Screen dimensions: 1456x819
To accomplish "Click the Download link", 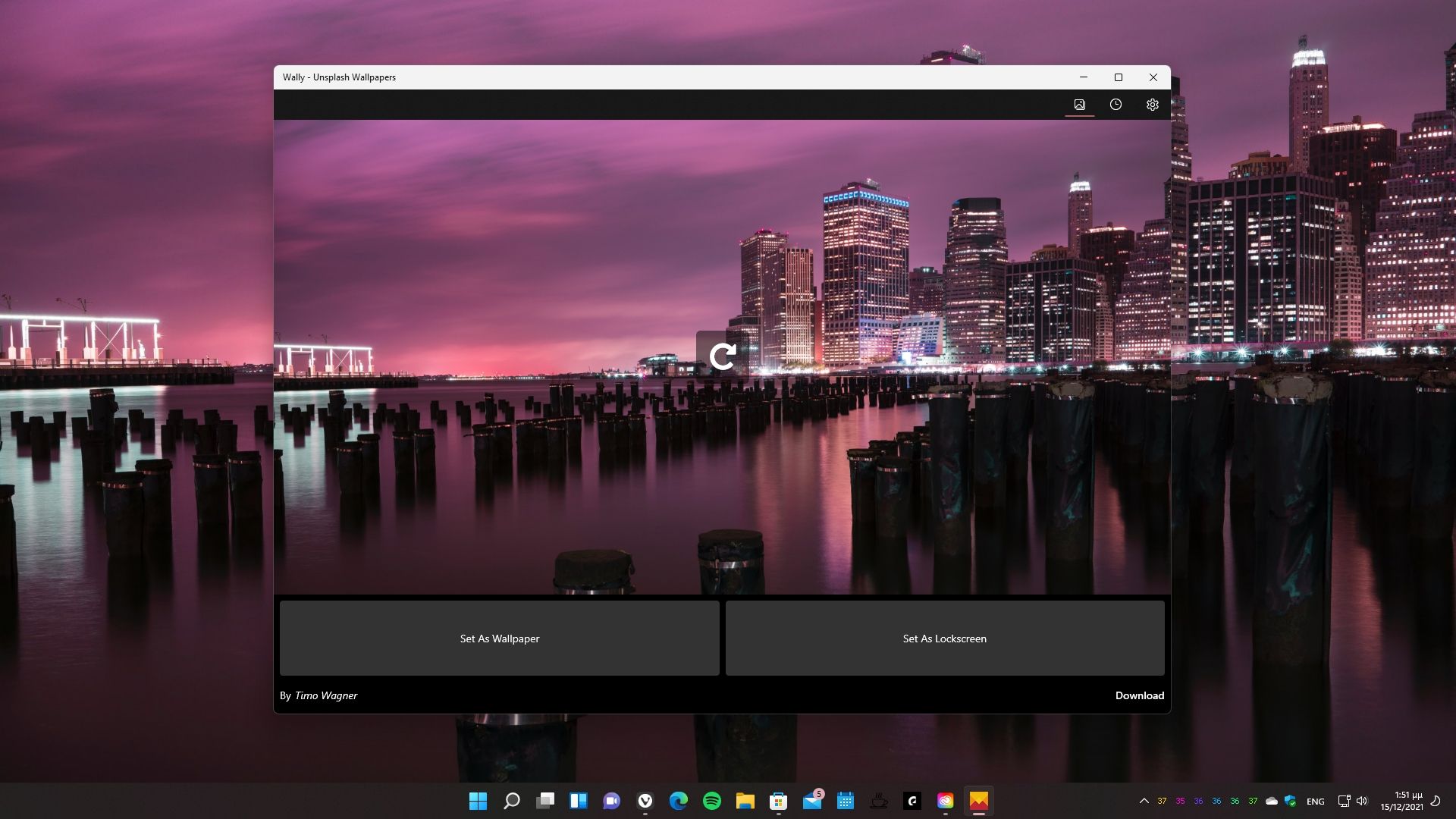I will click(x=1139, y=695).
